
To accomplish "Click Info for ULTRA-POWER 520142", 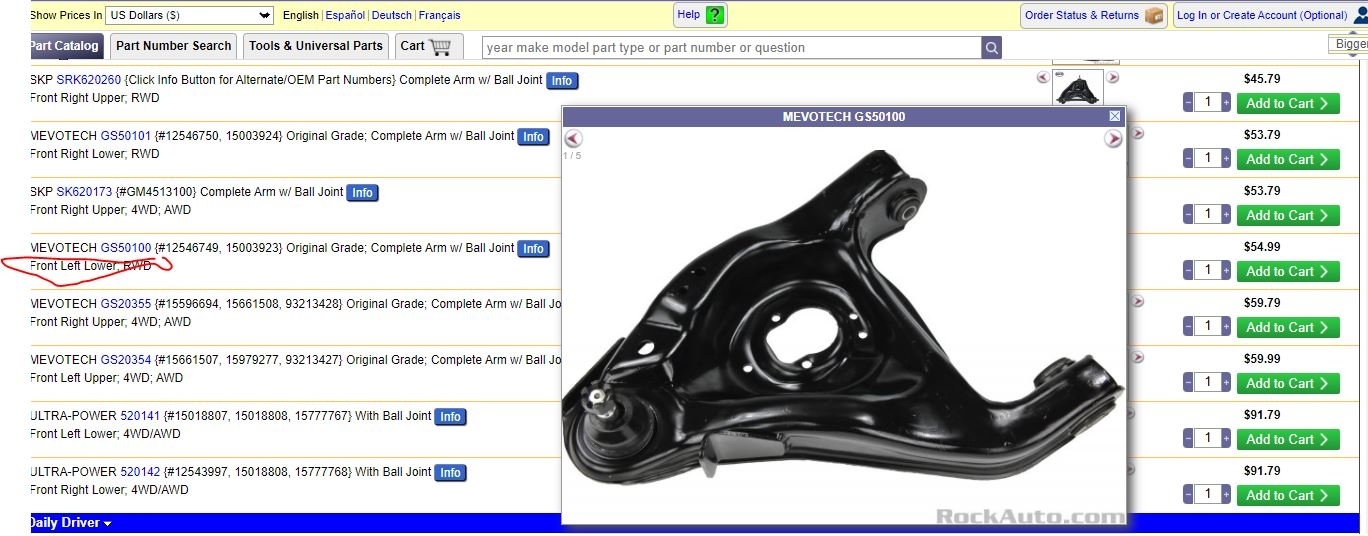I will 450,473.
